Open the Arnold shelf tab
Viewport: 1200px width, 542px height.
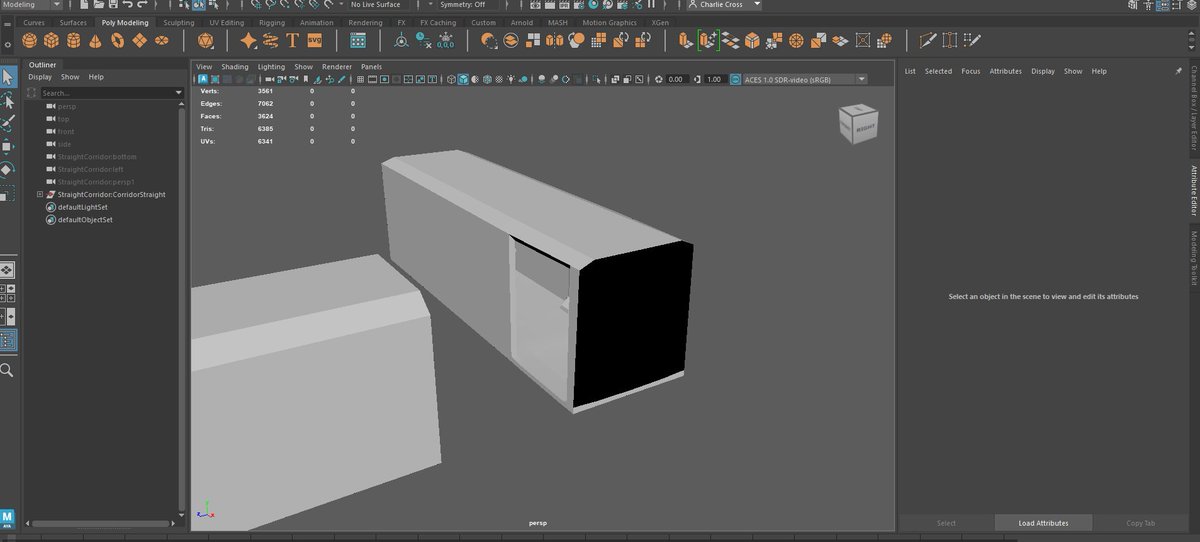522,22
